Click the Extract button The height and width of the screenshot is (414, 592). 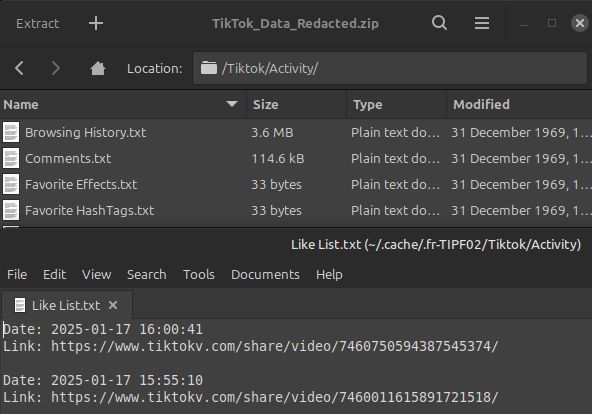(x=37, y=24)
